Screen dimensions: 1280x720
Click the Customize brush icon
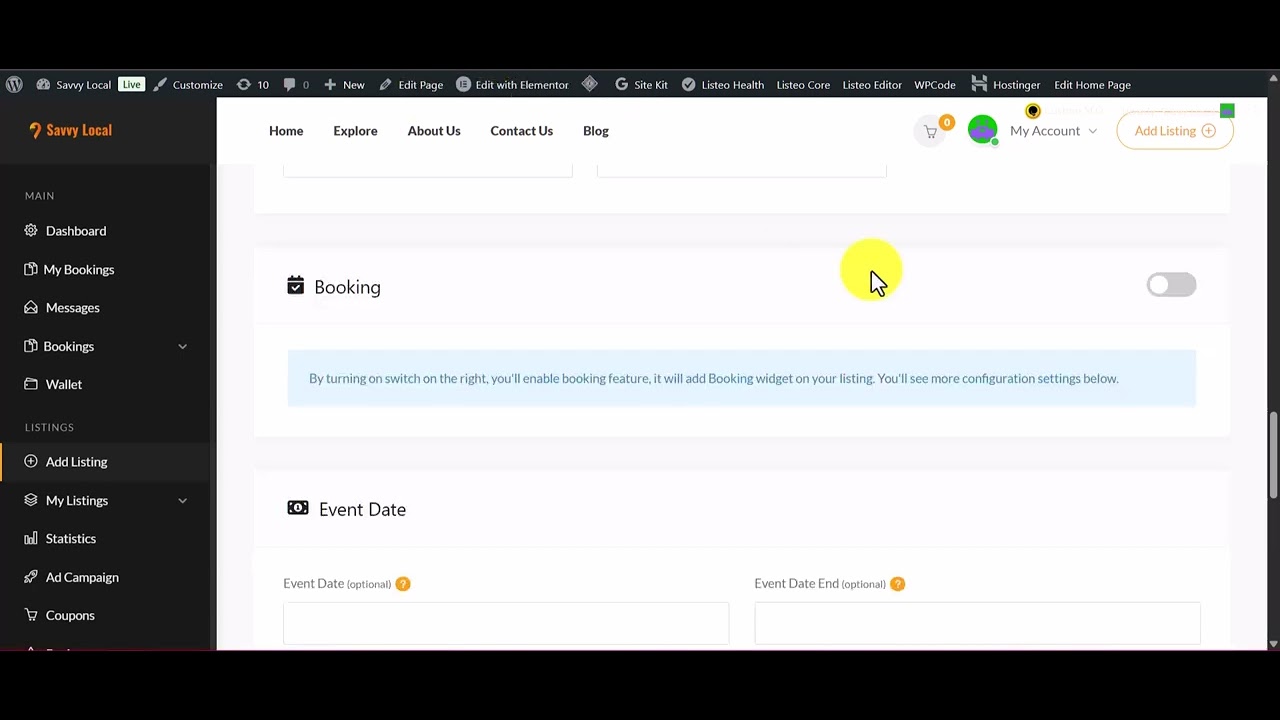click(x=160, y=85)
